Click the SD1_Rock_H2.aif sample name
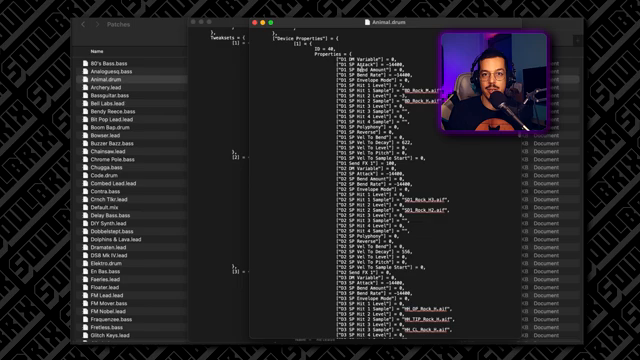640x360 pixels. pos(425,210)
